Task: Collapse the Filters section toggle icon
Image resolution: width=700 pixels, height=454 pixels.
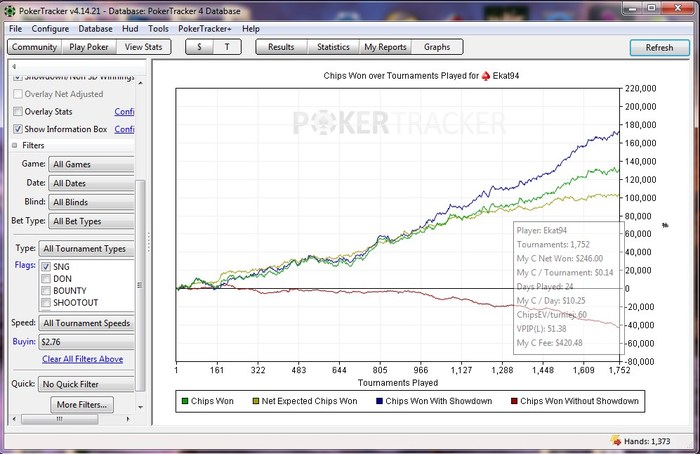Action: click(14, 145)
